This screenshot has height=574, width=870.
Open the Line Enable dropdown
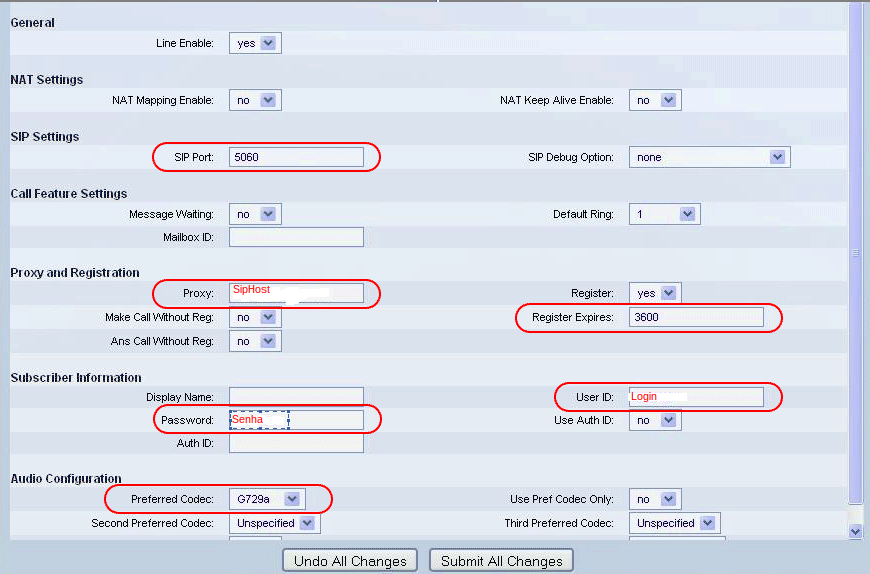pyautogui.click(x=255, y=43)
